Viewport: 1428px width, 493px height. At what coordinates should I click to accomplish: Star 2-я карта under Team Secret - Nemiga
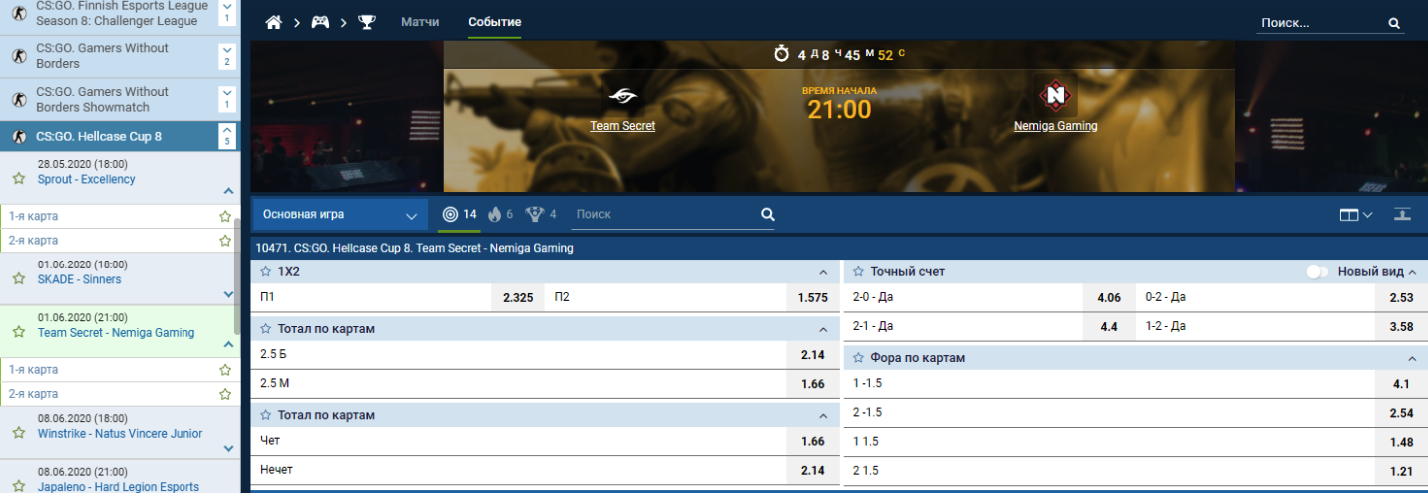click(x=225, y=394)
